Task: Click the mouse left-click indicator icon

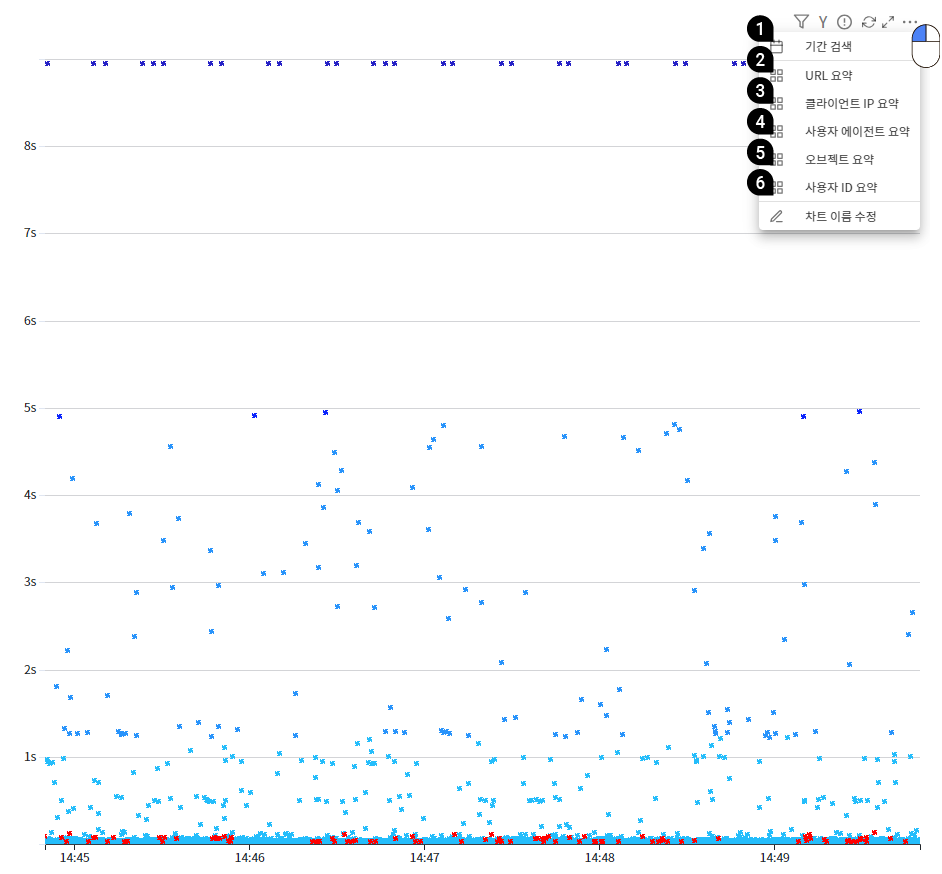Action: tap(926, 46)
